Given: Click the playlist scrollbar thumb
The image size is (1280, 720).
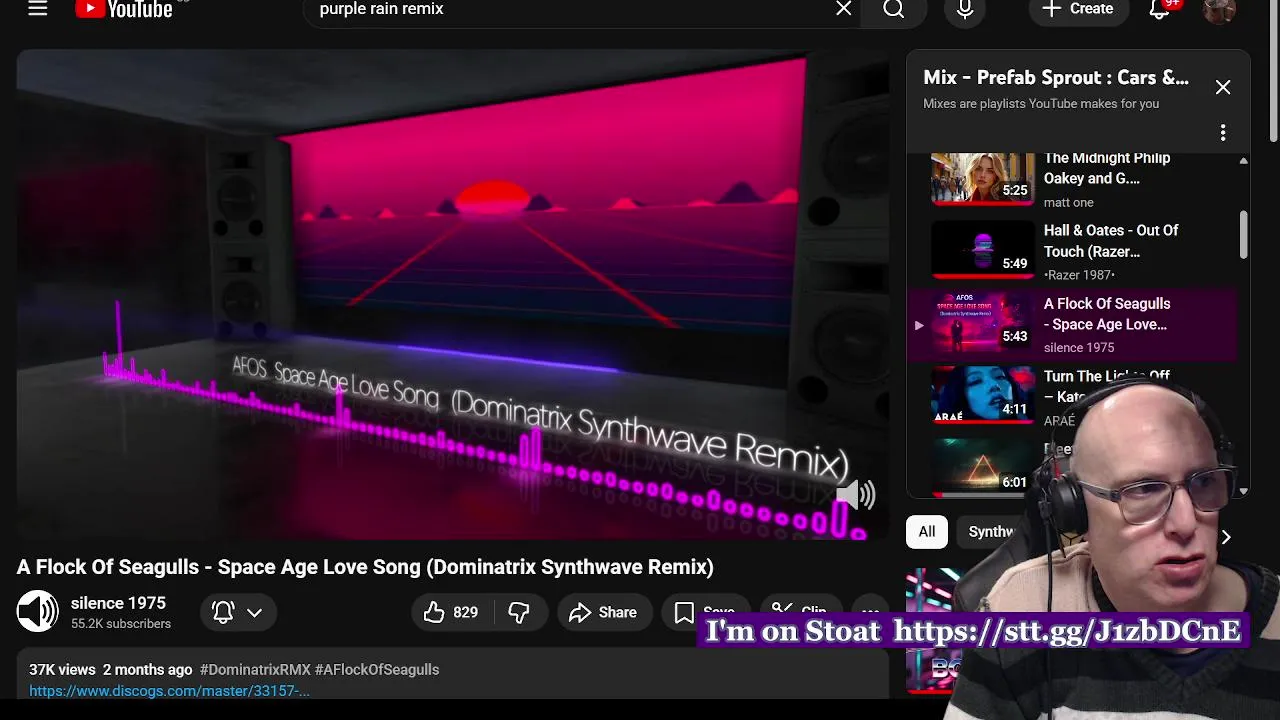Looking at the screenshot, I should pyautogui.click(x=1243, y=234).
